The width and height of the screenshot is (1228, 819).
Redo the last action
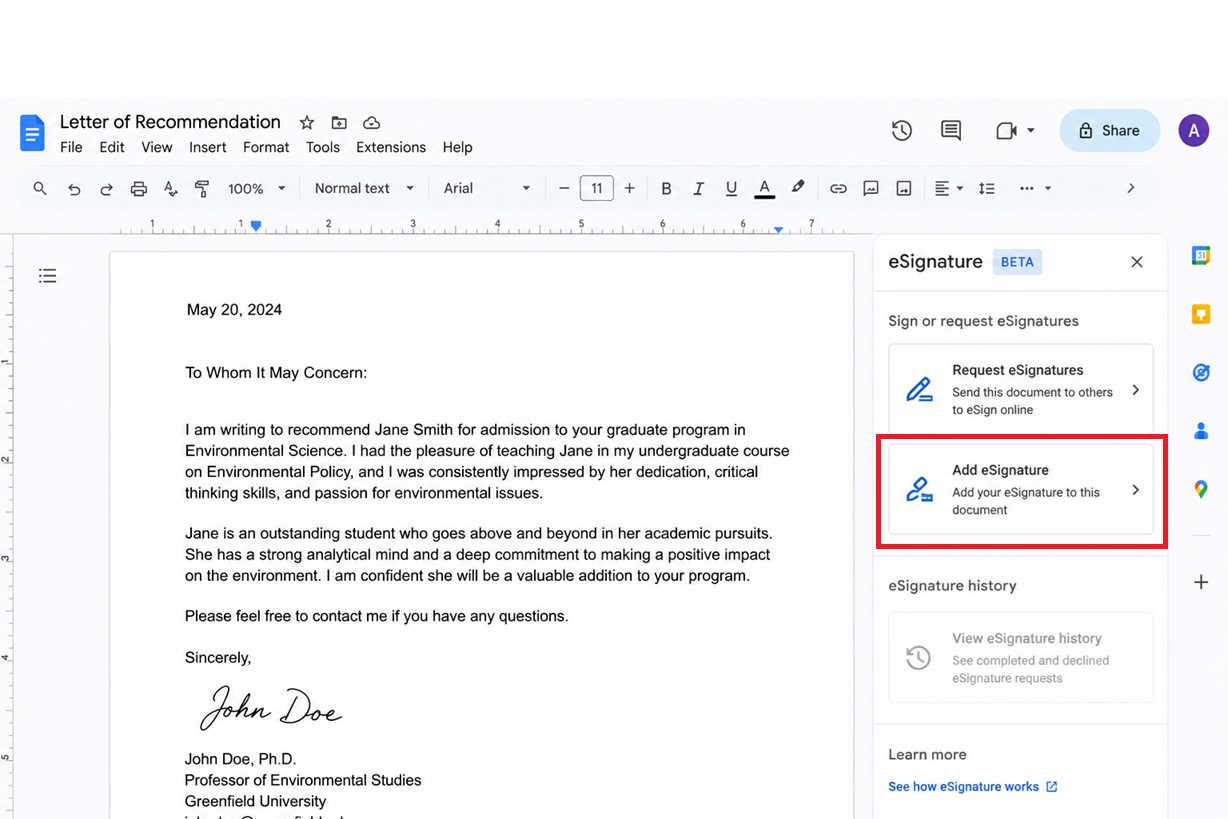pyautogui.click(x=106, y=188)
